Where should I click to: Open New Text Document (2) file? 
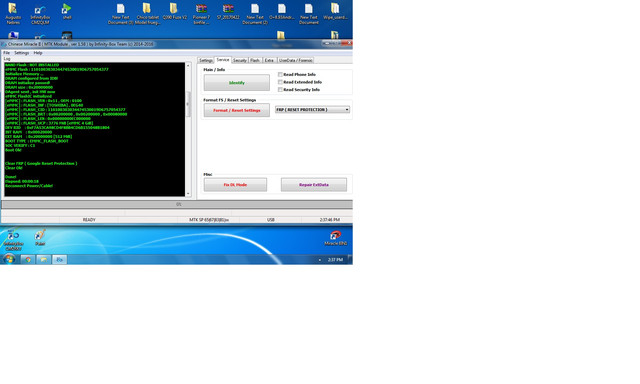pyautogui.click(x=255, y=14)
